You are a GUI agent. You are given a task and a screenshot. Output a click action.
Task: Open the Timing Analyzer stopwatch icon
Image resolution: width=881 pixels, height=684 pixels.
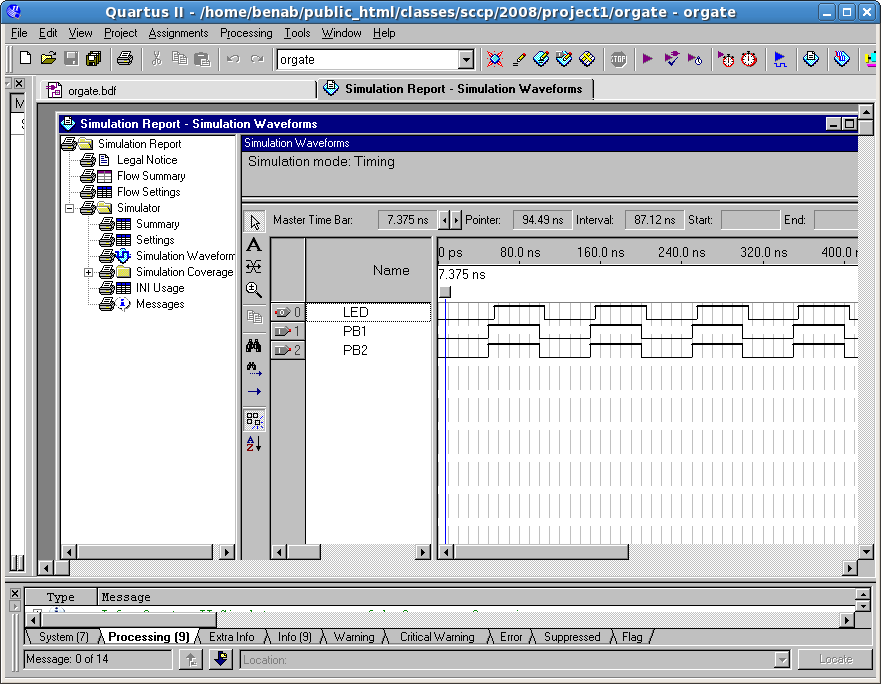click(x=748, y=59)
